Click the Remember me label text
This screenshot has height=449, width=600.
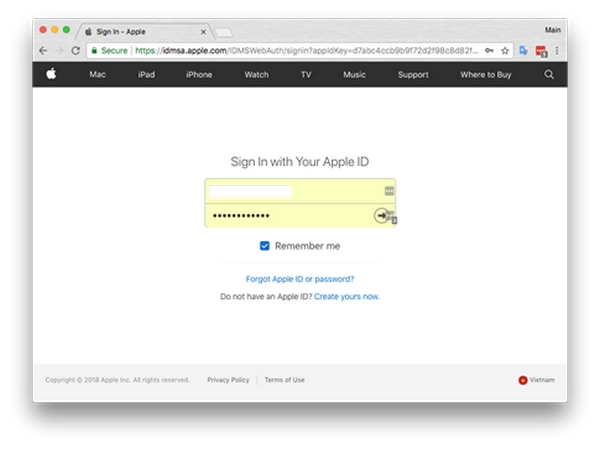tap(307, 246)
